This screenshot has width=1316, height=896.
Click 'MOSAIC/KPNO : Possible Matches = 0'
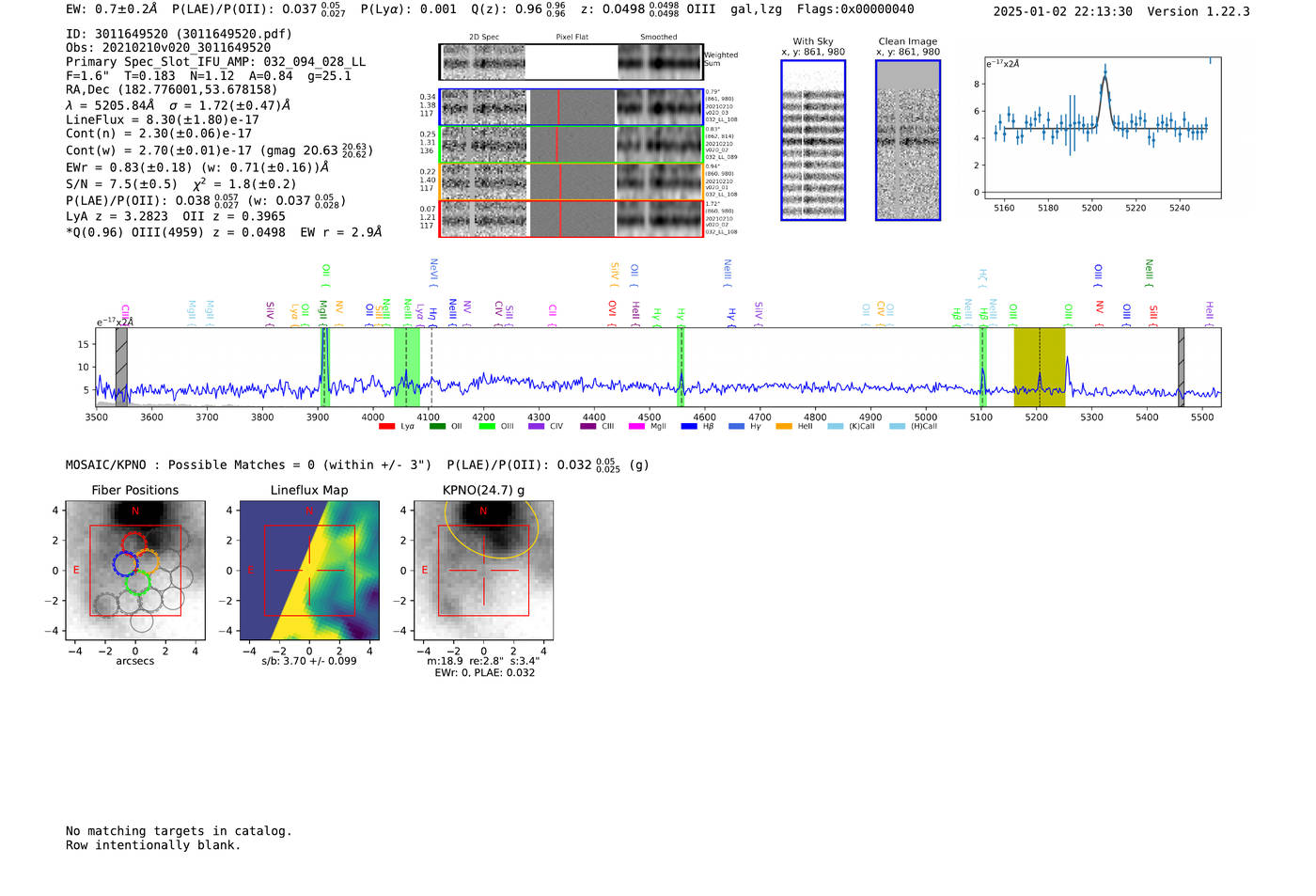click(x=189, y=464)
